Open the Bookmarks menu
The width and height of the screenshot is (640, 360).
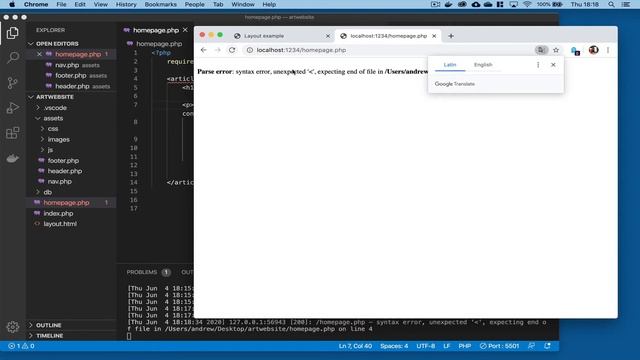click(160, 4)
